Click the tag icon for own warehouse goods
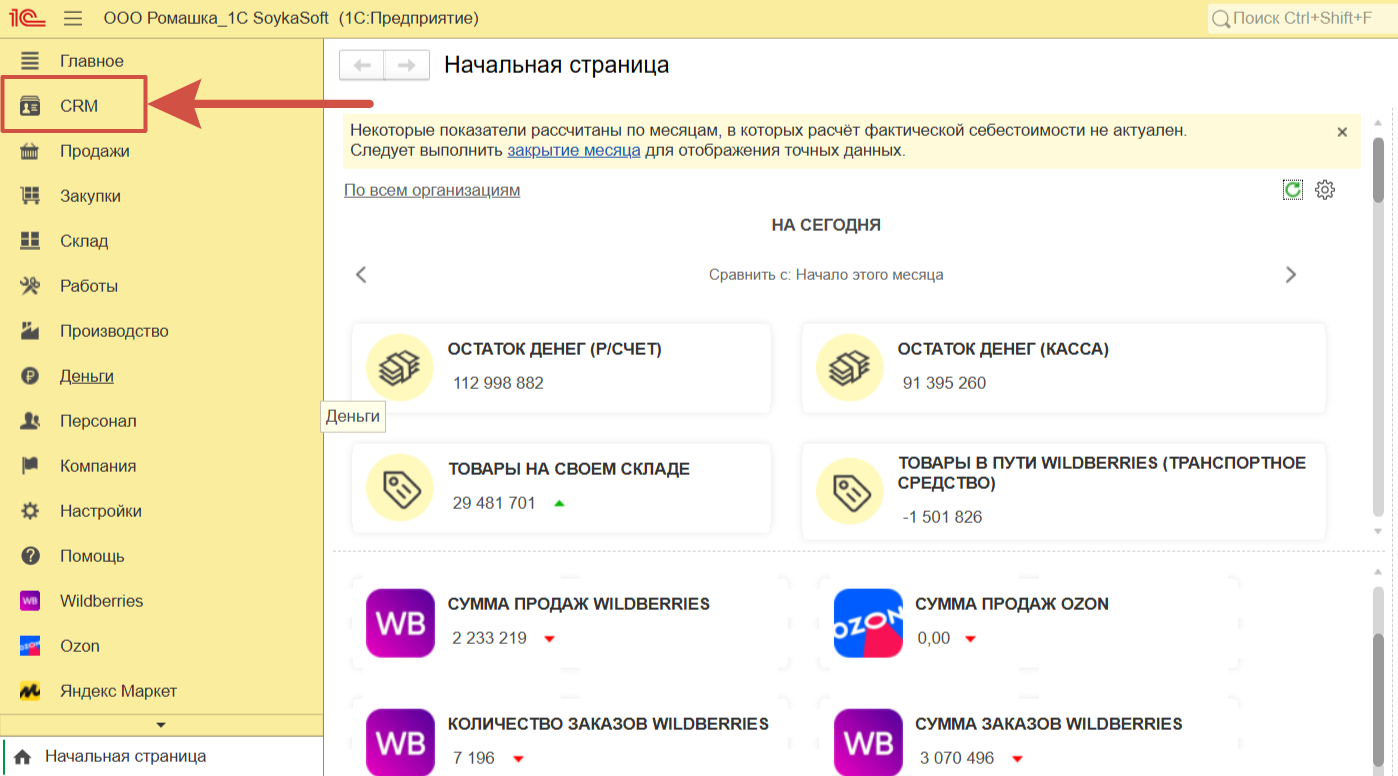1398x776 pixels. pos(400,488)
